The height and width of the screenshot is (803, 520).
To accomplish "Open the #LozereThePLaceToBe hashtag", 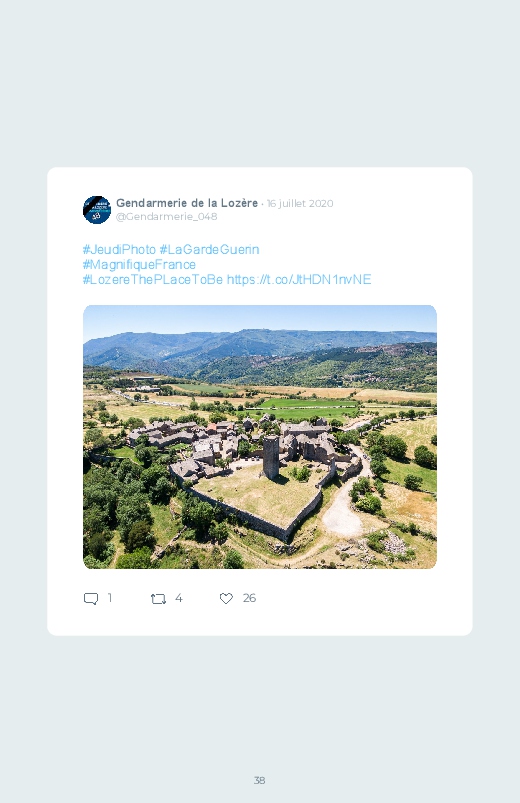I will point(153,279).
